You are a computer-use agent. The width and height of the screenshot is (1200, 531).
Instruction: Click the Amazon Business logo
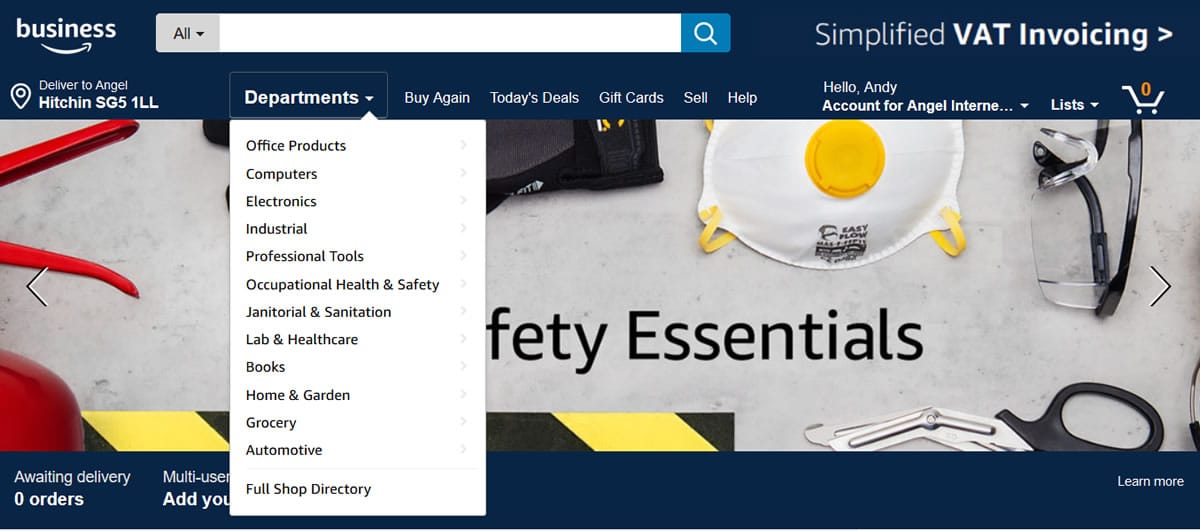66,35
